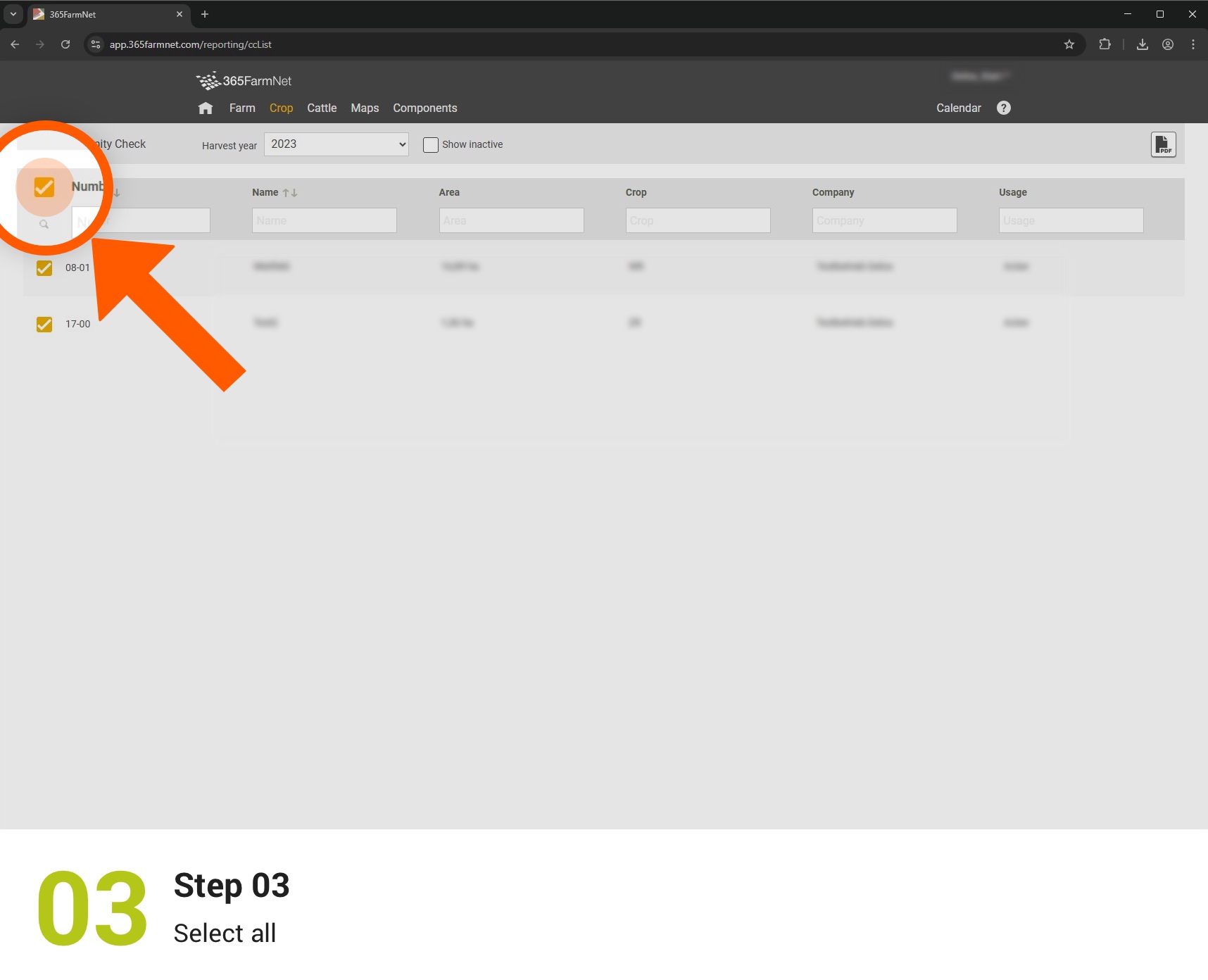The width and height of the screenshot is (1208, 980).
Task: Bookmark this page with the star icon
Action: point(1069,44)
